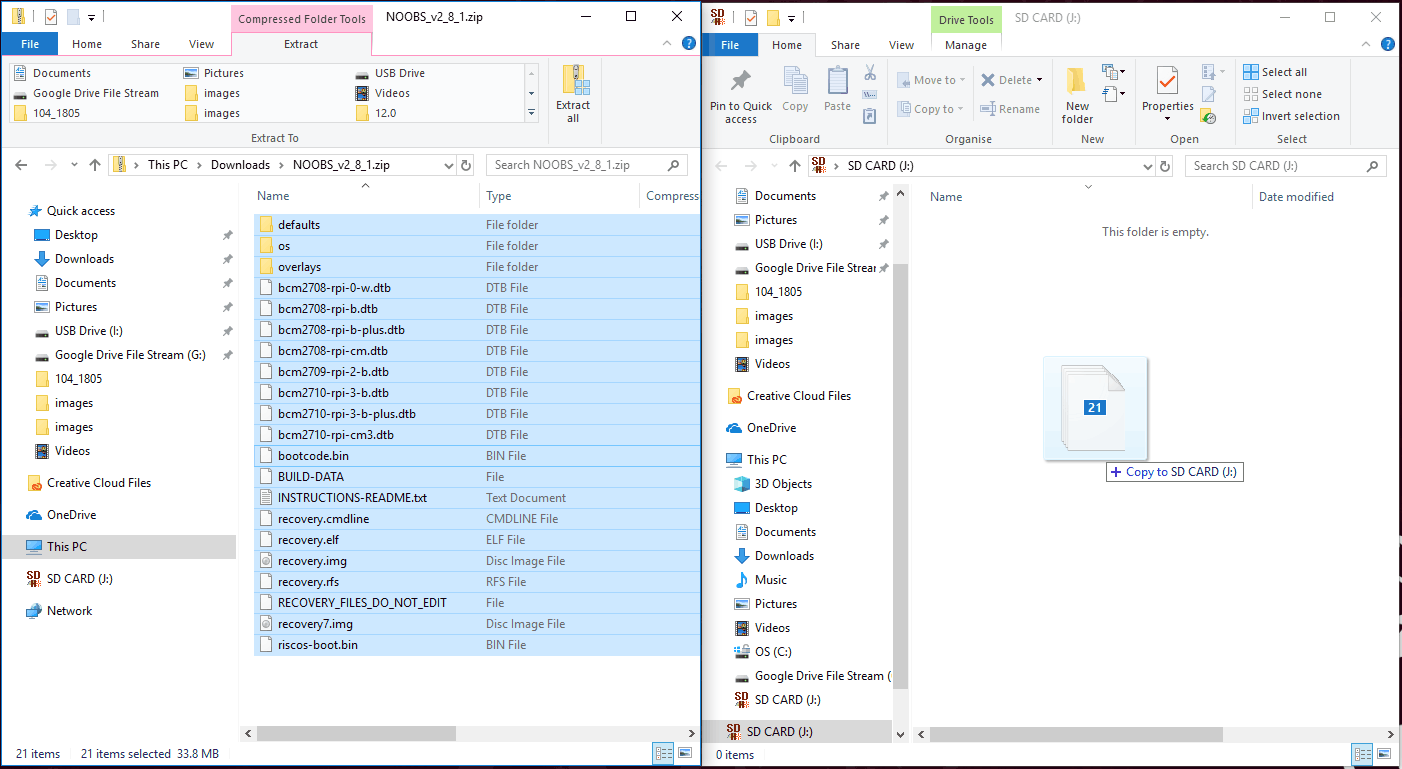Switch NOOBS zip window to large icons view
The height and width of the screenshot is (769, 1402).
685,753
